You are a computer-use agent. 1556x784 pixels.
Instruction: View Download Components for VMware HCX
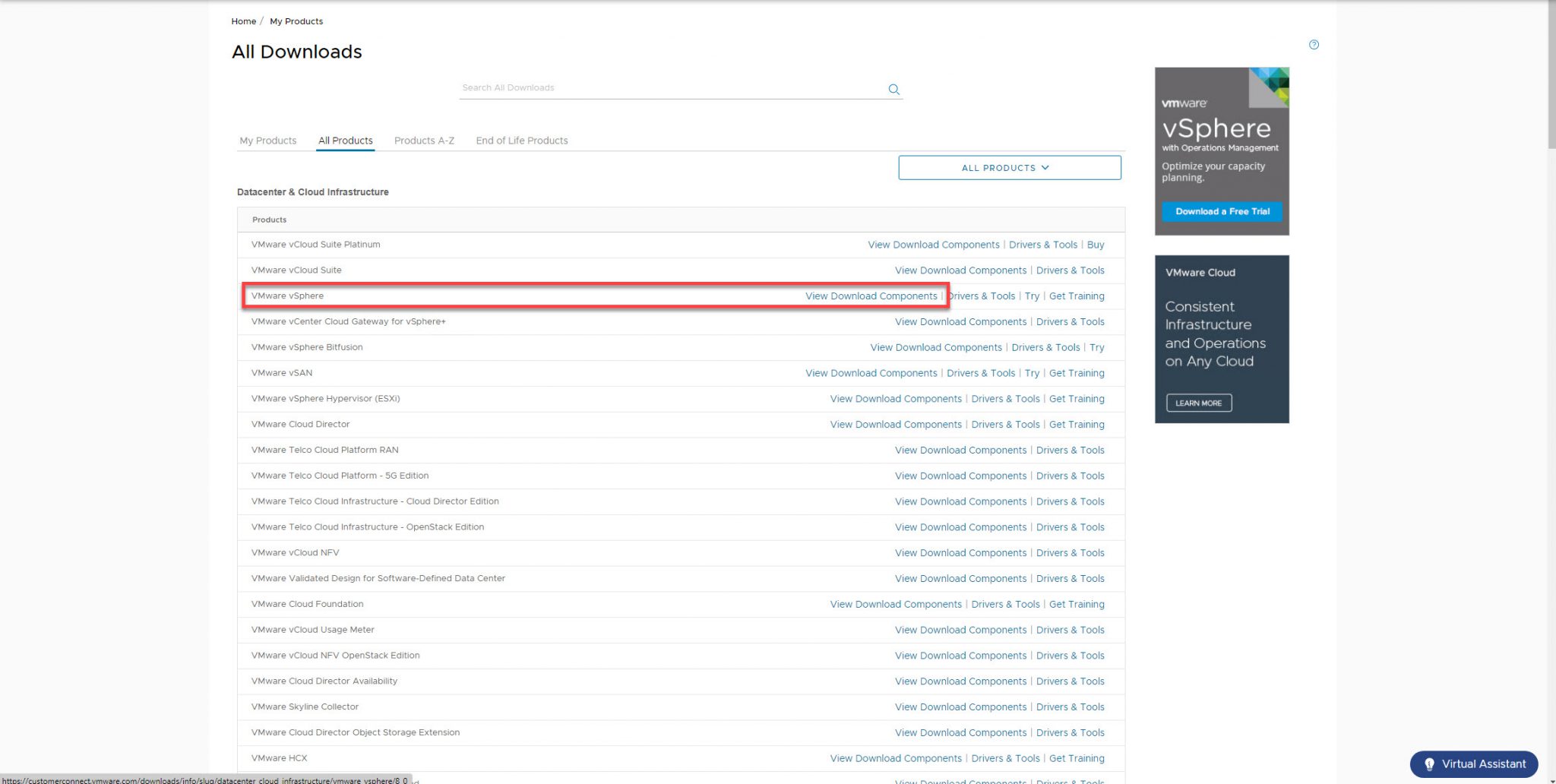[x=895, y=757]
